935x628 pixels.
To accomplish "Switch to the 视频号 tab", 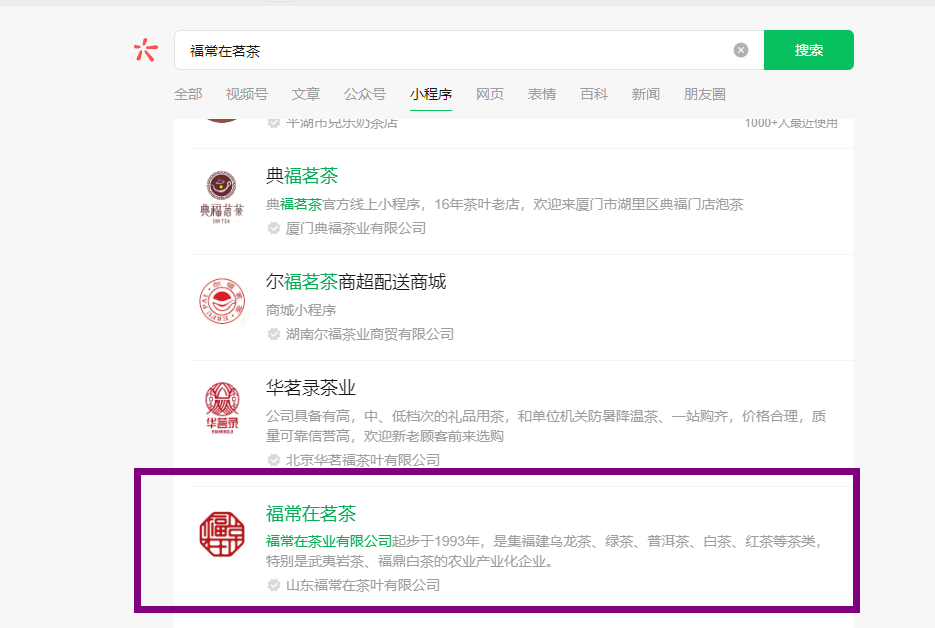I will pyautogui.click(x=246, y=94).
